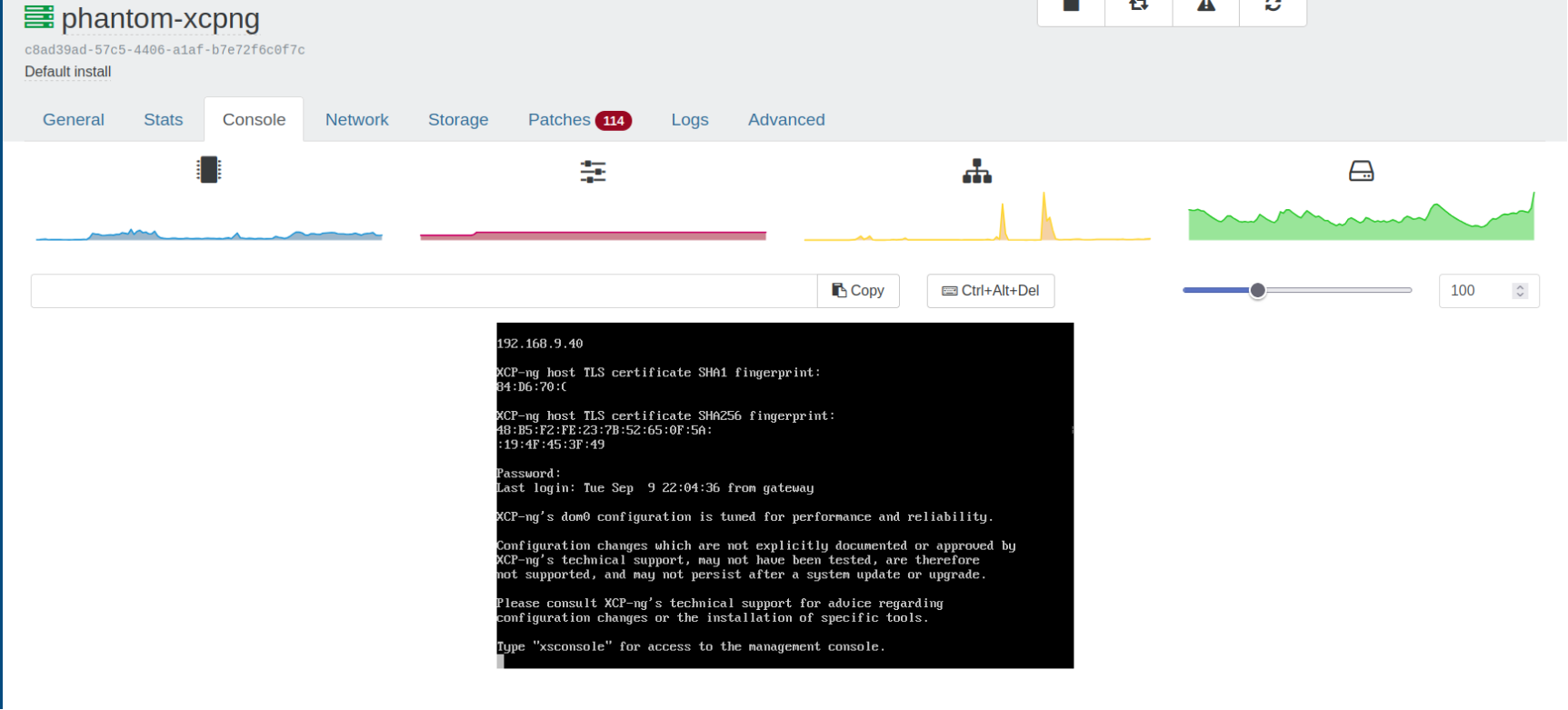This screenshot has height=710, width=1568.
Task: Click the green host server icon
Action: pos(39,17)
